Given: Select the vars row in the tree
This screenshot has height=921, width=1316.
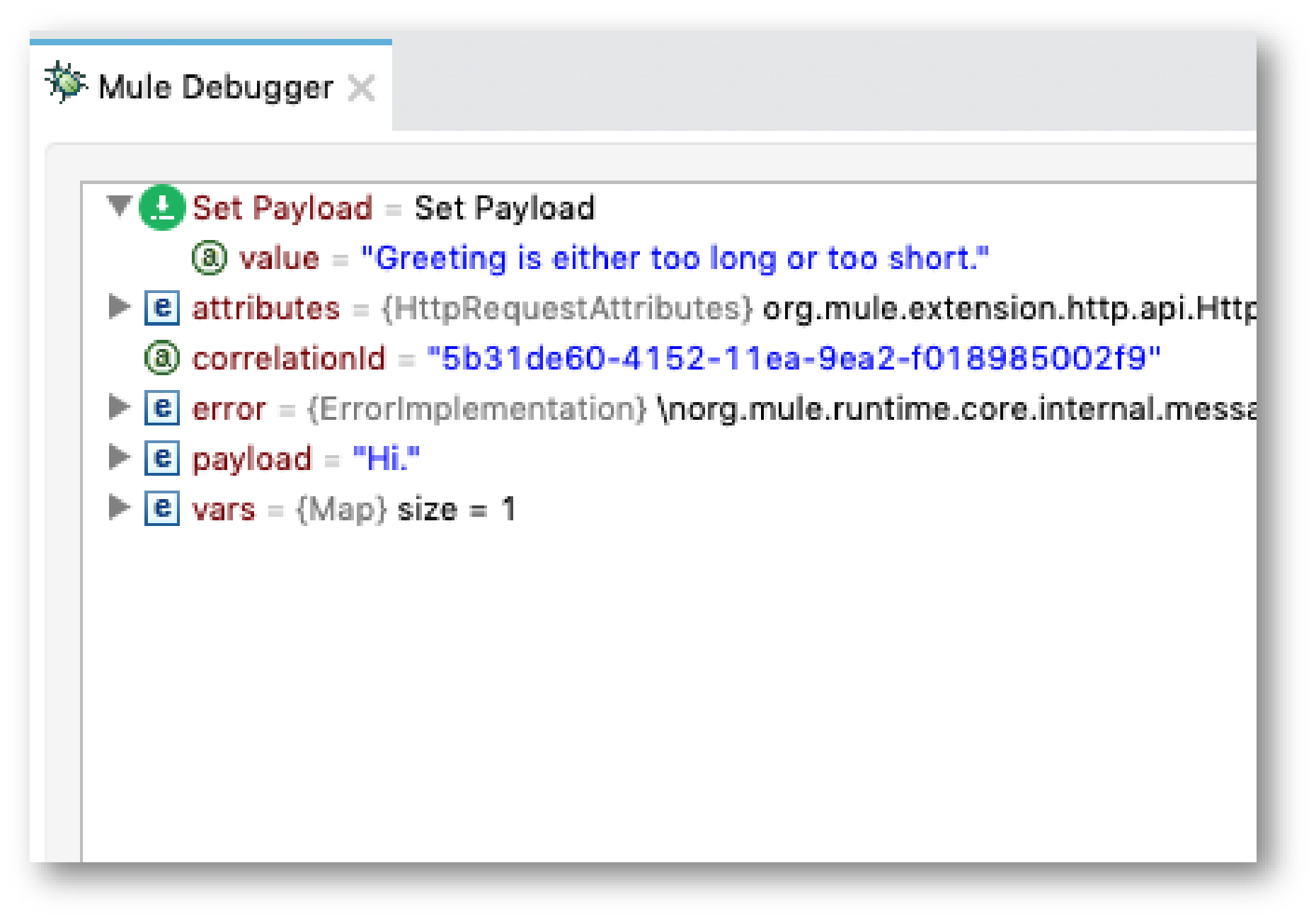Looking at the screenshot, I should (223, 508).
